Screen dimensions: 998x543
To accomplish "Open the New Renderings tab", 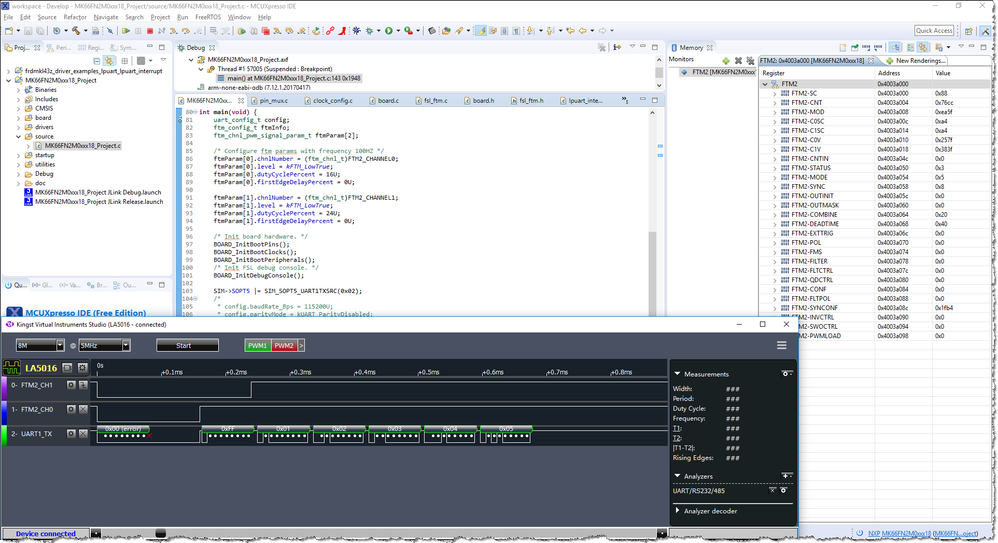I will pyautogui.click(x=915, y=61).
